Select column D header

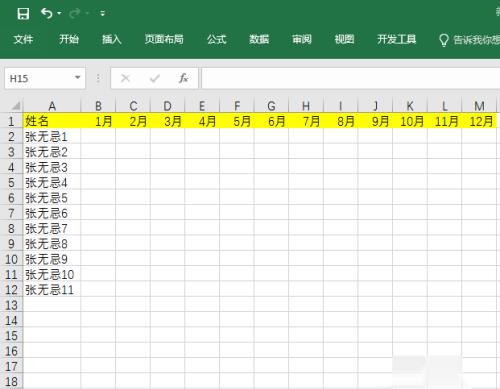[167, 106]
